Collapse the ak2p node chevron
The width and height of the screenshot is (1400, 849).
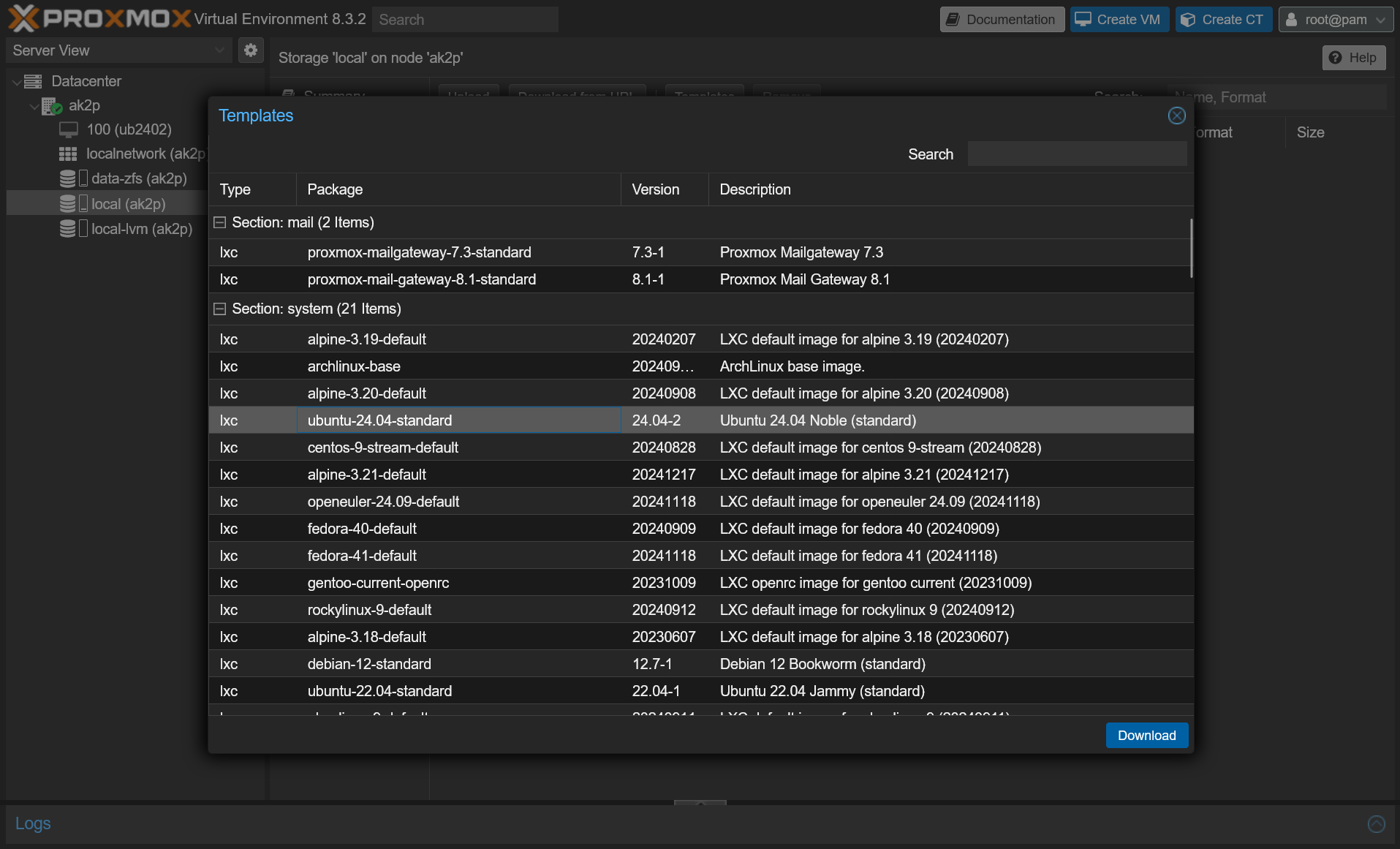pyautogui.click(x=34, y=107)
